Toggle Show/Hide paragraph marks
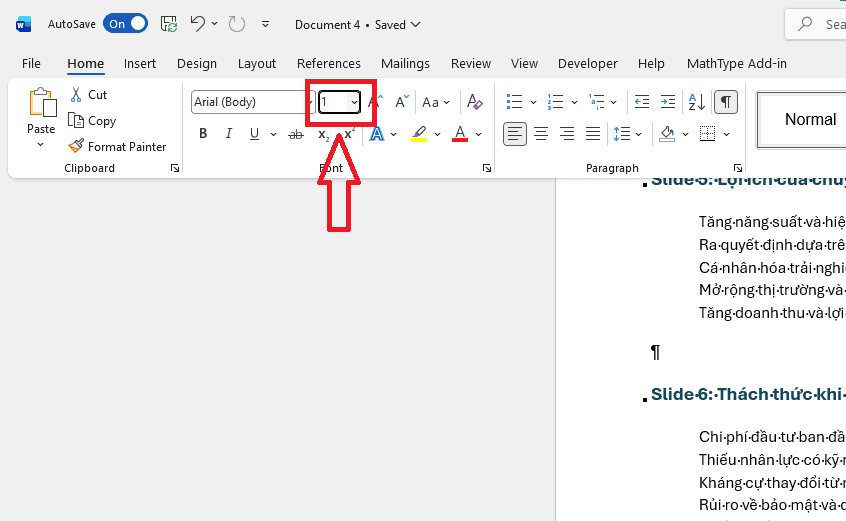 click(726, 102)
